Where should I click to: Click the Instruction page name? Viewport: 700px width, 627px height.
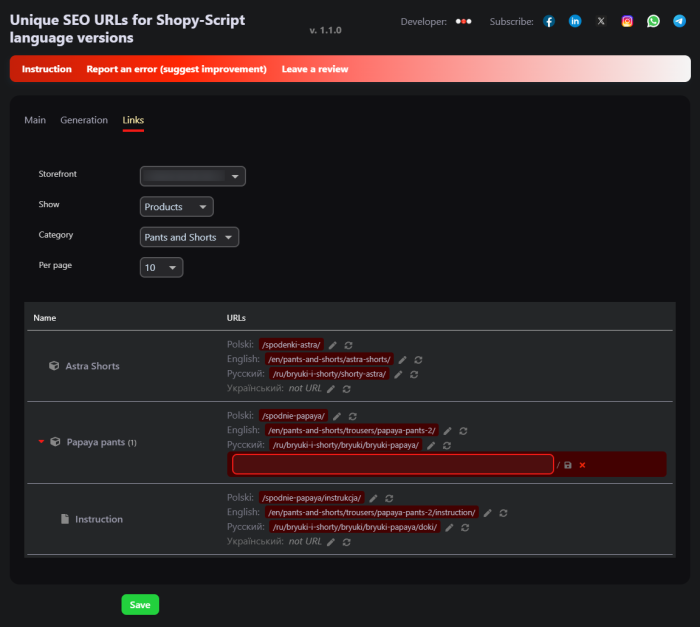[99, 519]
